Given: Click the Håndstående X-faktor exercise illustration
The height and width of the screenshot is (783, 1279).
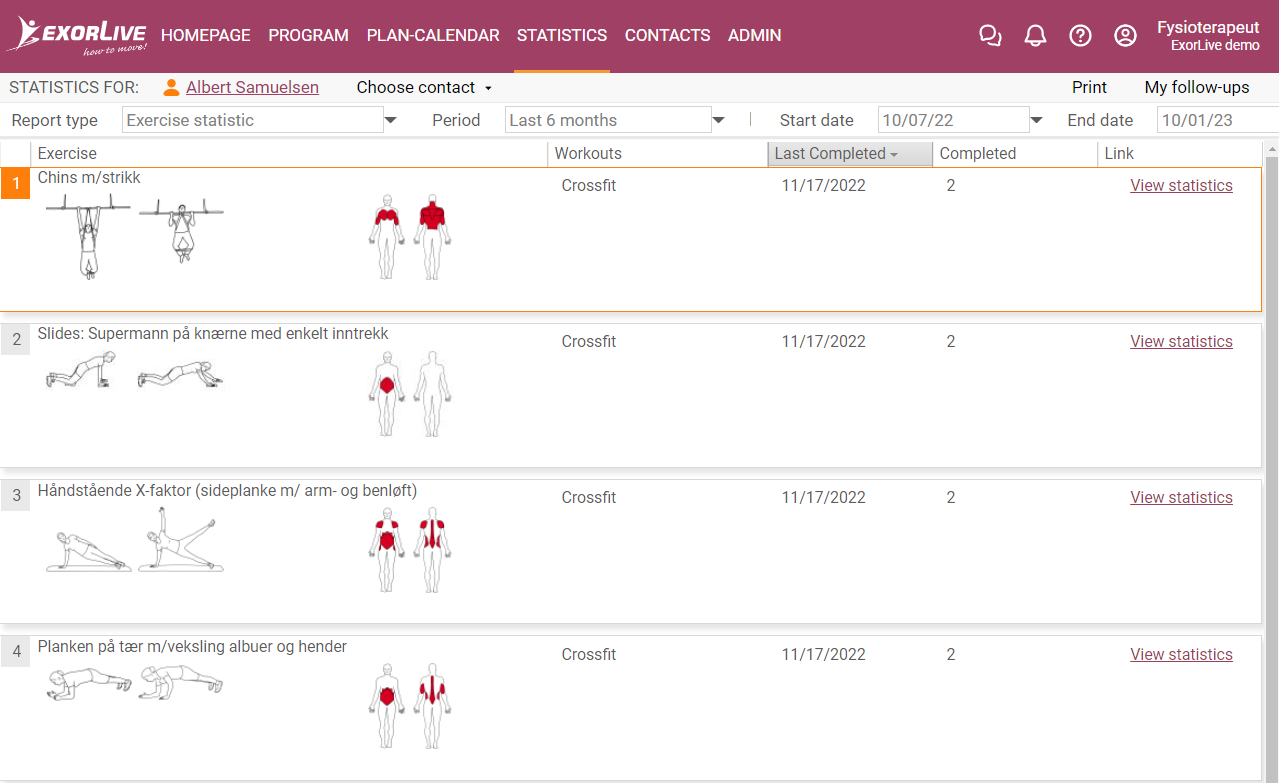Looking at the screenshot, I should coord(135,539).
